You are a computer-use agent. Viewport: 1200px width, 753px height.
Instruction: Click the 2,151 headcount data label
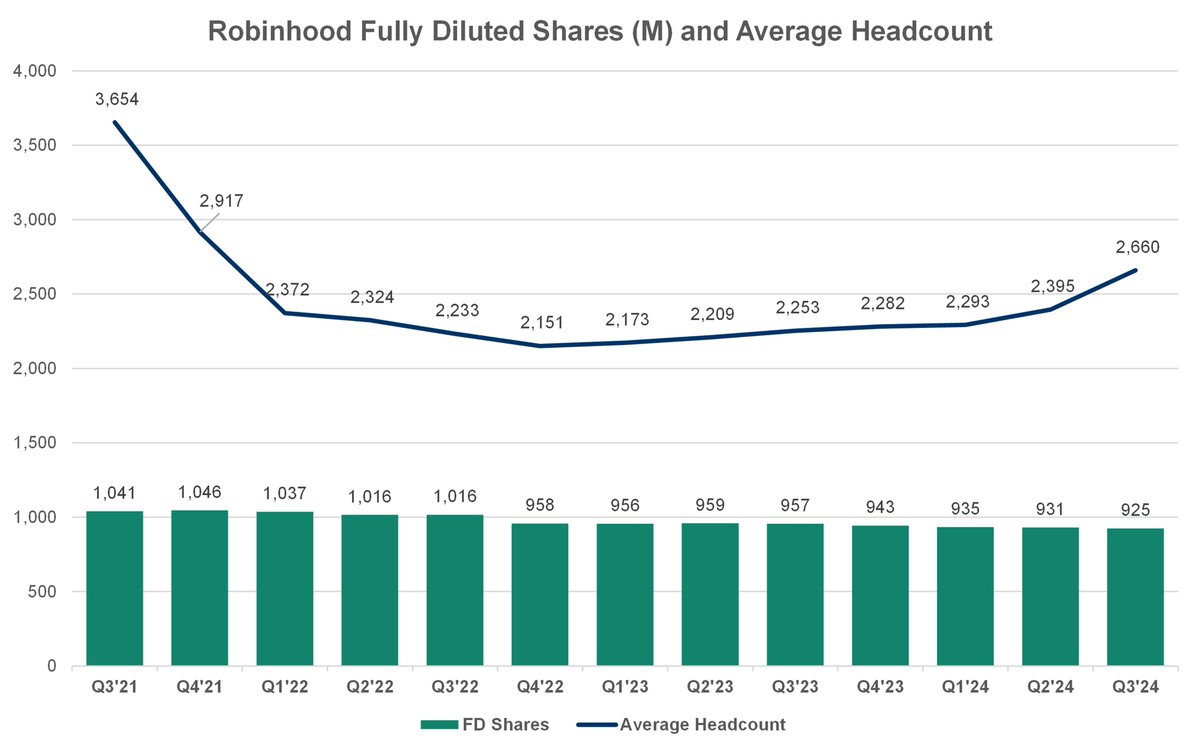[541, 323]
